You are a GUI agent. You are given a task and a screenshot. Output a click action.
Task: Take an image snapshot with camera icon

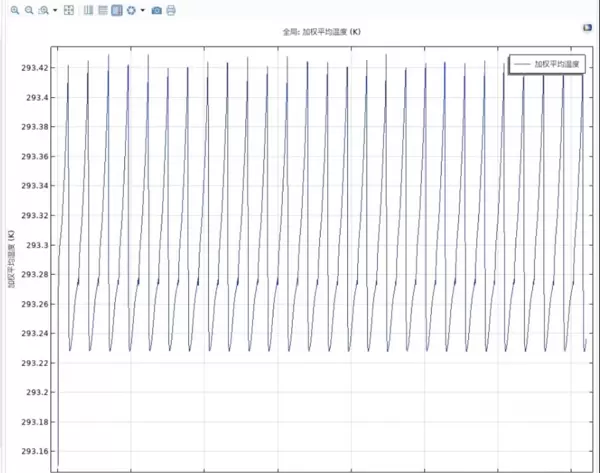(x=157, y=10)
